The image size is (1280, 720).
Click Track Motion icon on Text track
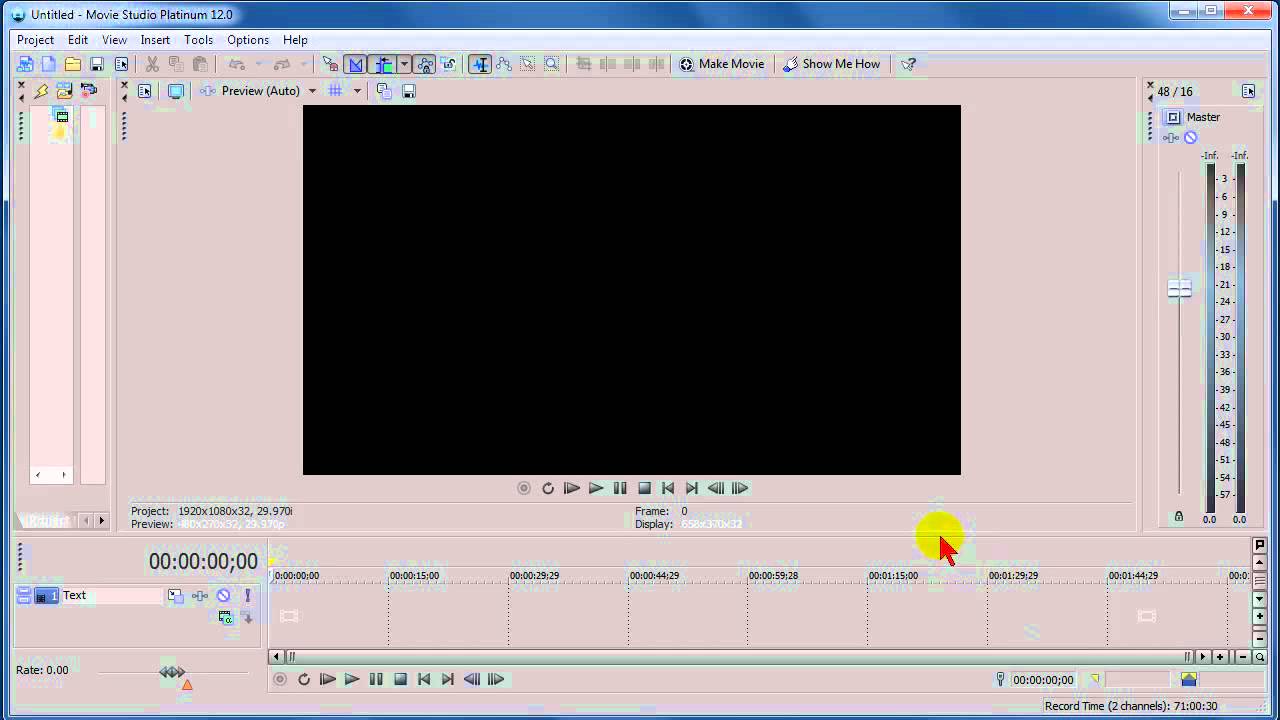[x=176, y=596]
